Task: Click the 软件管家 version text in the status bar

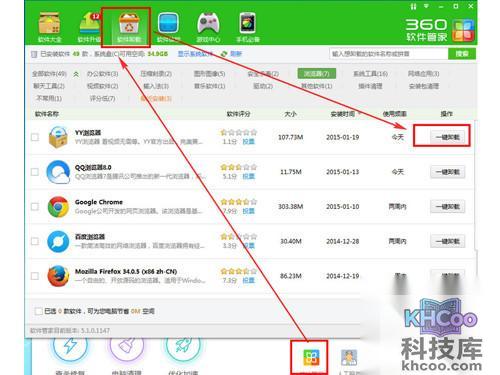Action: tap(70, 331)
